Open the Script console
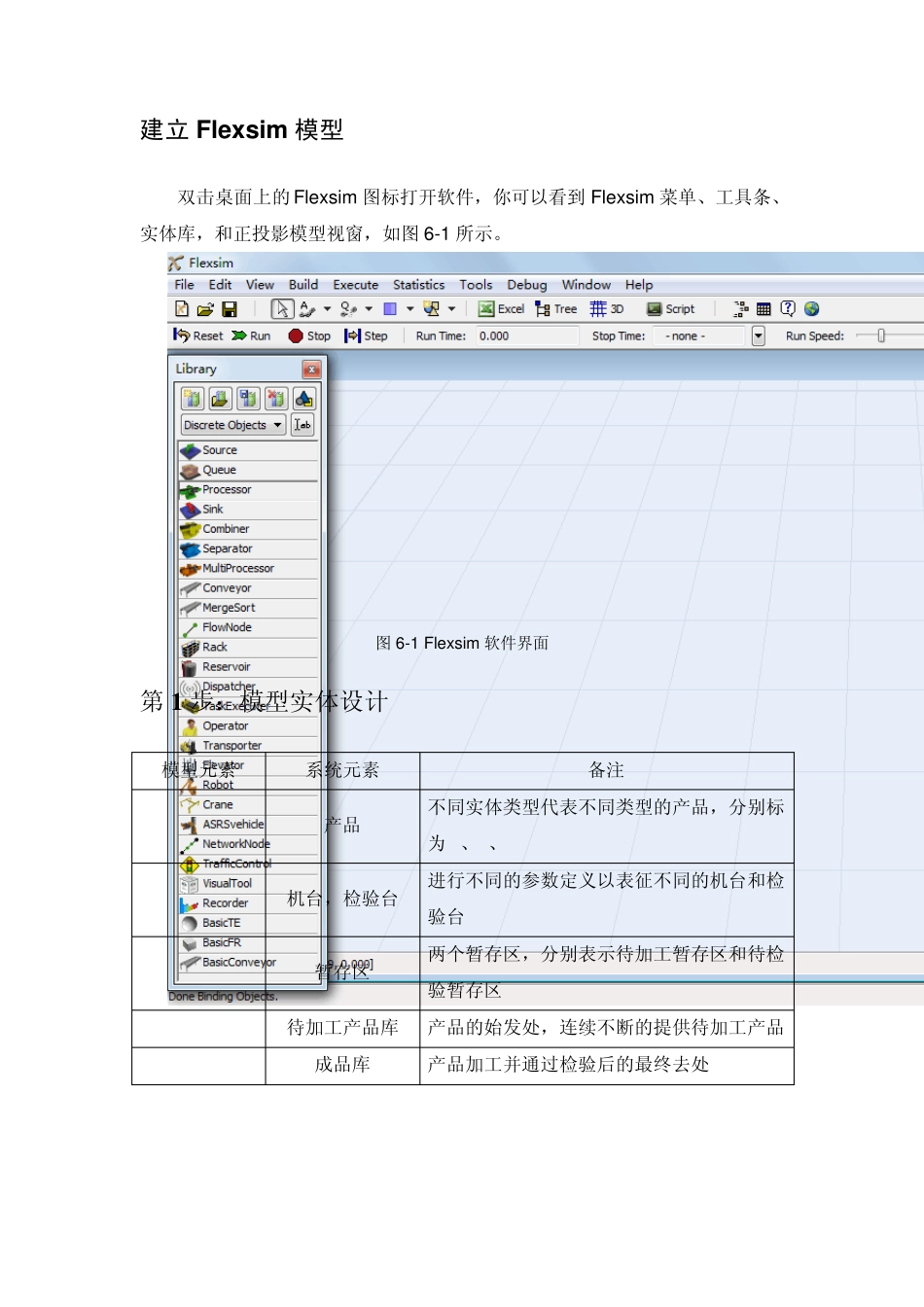The image size is (924, 1307). coord(671,309)
